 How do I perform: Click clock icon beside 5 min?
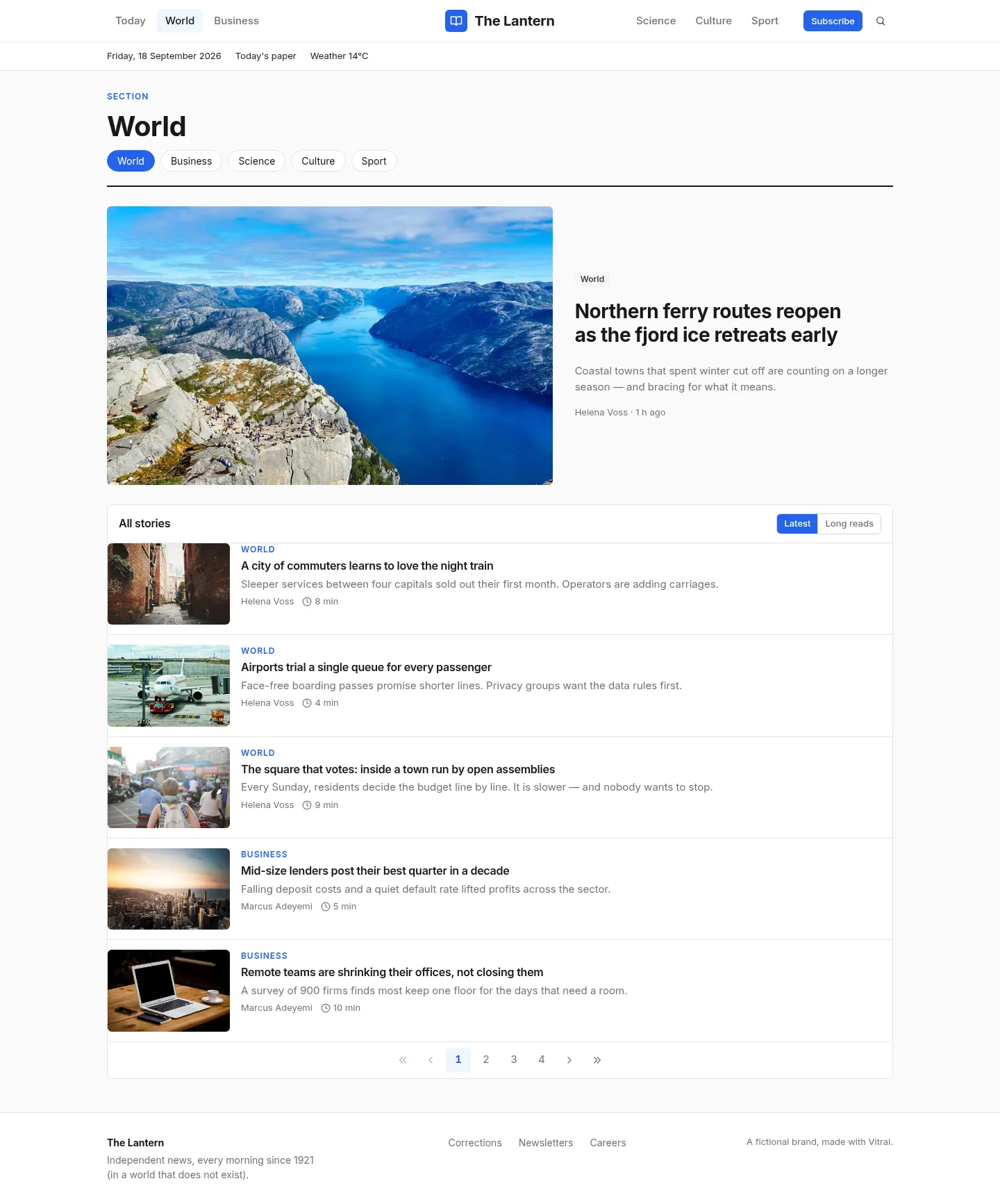tap(325, 907)
